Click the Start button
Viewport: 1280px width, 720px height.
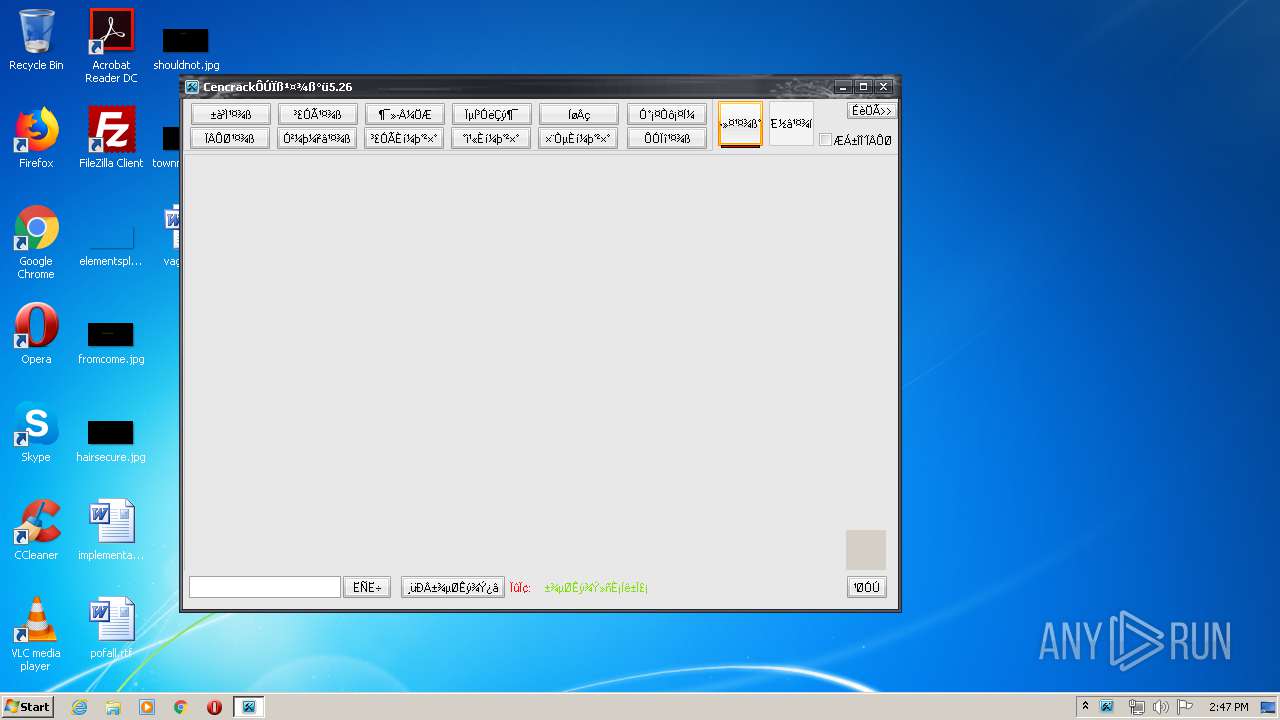coord(27,707)
